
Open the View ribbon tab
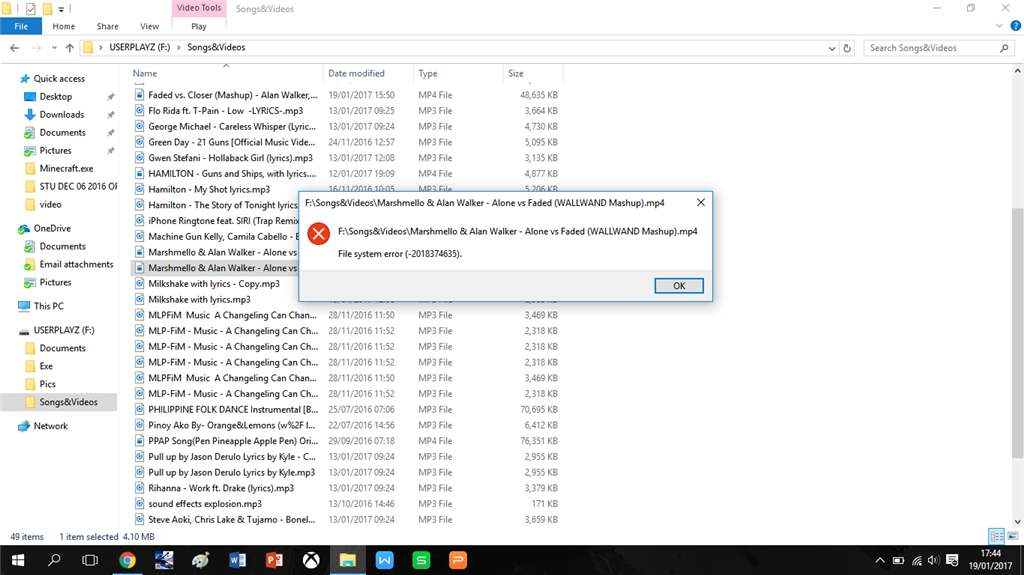tap(149, 26)
